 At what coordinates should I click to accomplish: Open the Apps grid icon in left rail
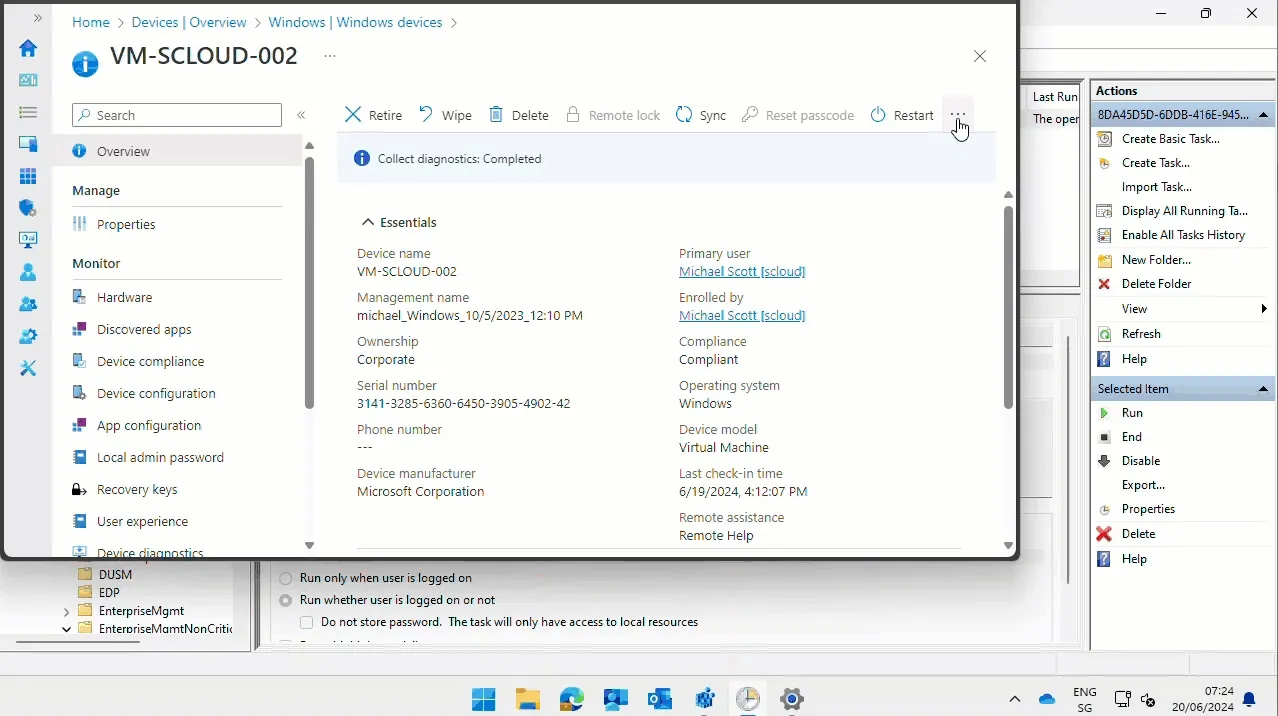point(28,176)
